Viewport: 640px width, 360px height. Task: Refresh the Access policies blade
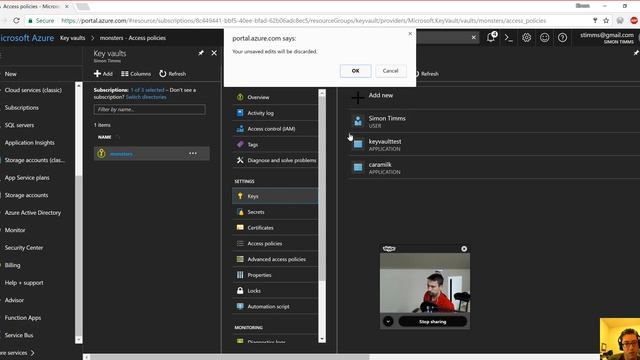[x=427, y=74]
